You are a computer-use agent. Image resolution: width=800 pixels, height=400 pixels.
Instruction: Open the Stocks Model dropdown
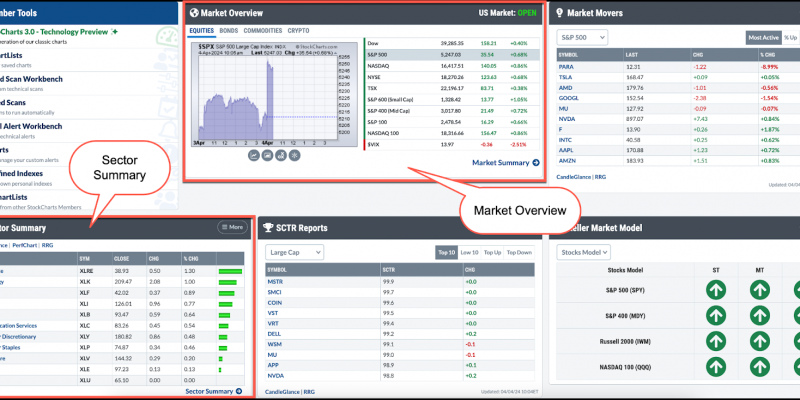coord(583,252)
